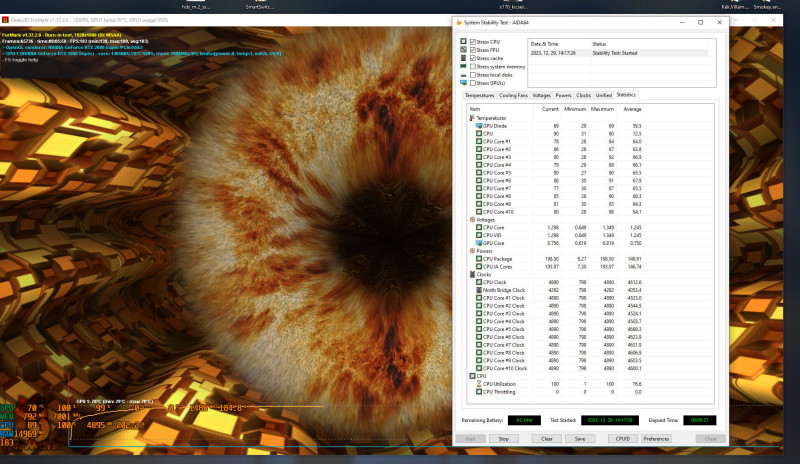Click the thermometer icon beside Temperatures group
The width and height of the screenshot is (800, 464).
(472, 118)
